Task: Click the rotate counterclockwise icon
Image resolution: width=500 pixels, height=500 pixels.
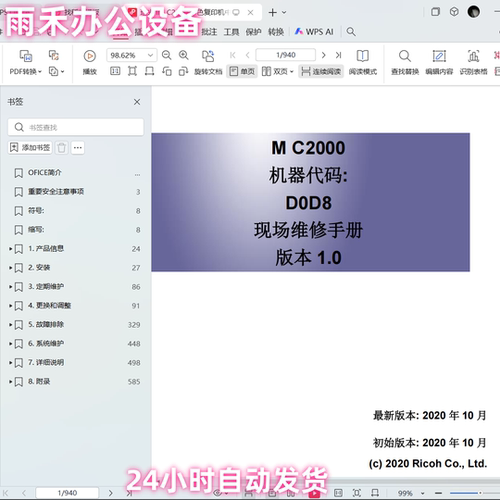Action: (167, 71)
